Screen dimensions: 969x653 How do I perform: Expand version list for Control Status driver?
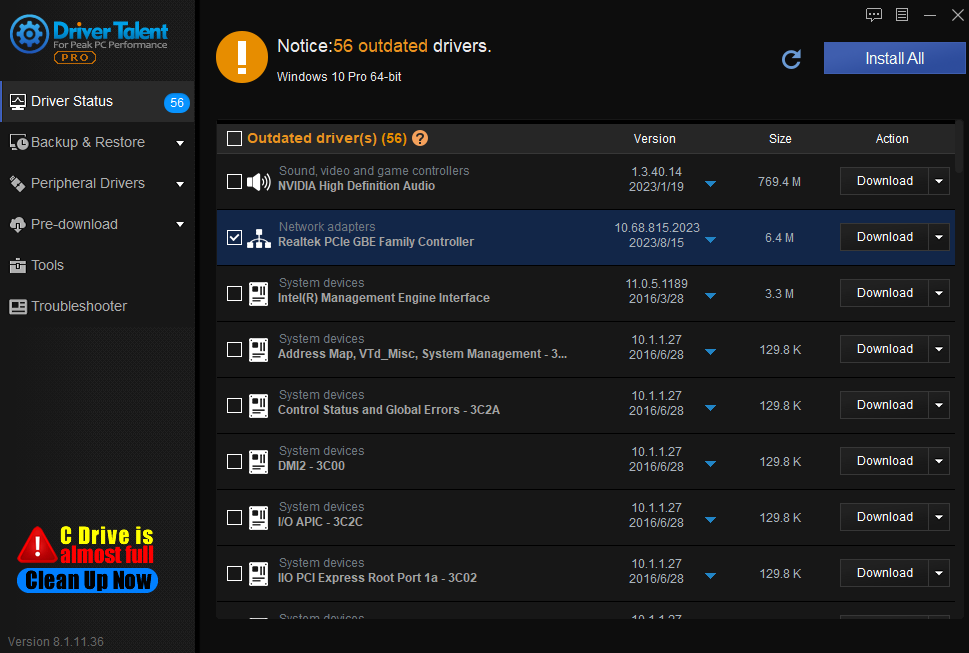tap(710, 408)
